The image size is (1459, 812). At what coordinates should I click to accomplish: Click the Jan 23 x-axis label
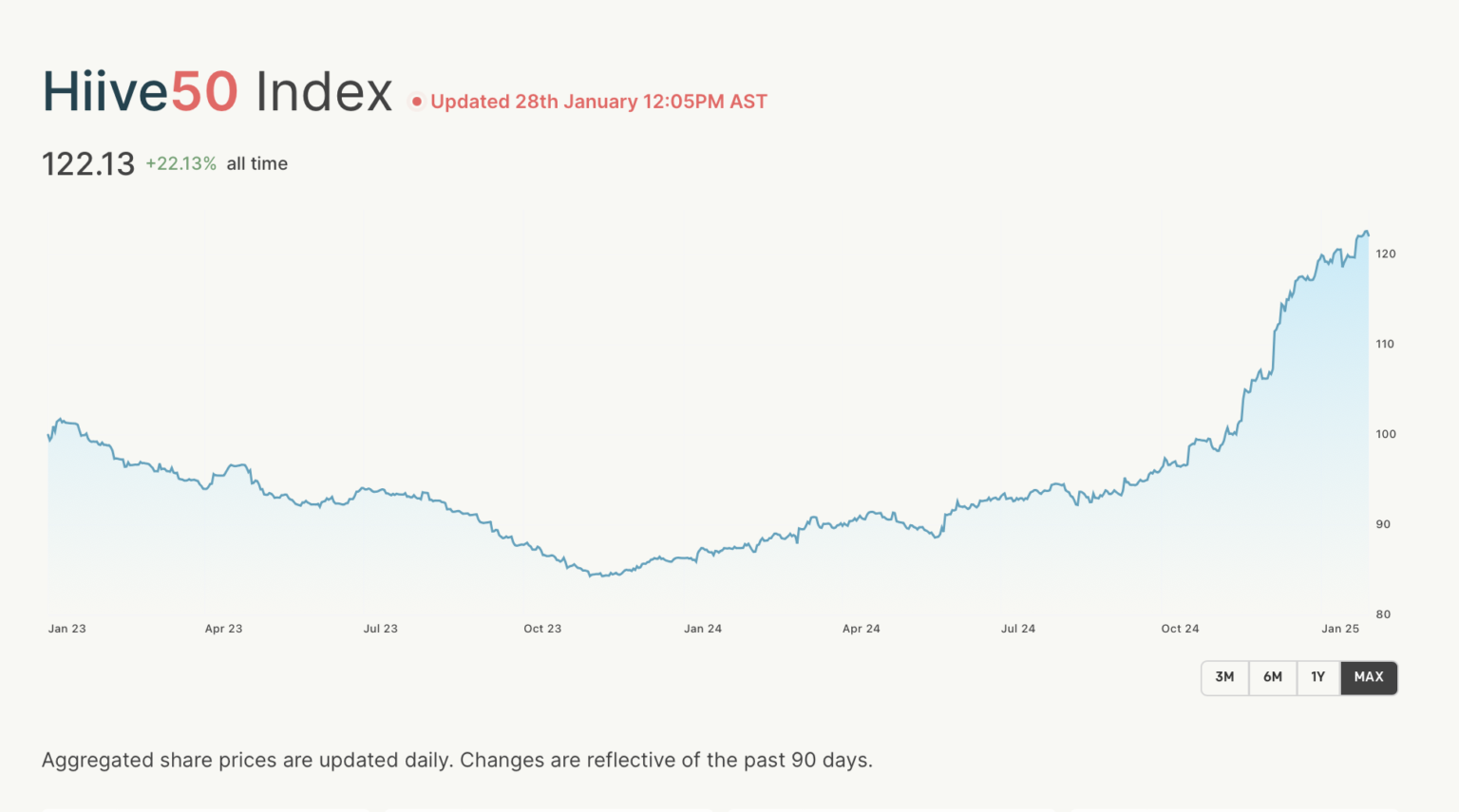tap(66, 629)
